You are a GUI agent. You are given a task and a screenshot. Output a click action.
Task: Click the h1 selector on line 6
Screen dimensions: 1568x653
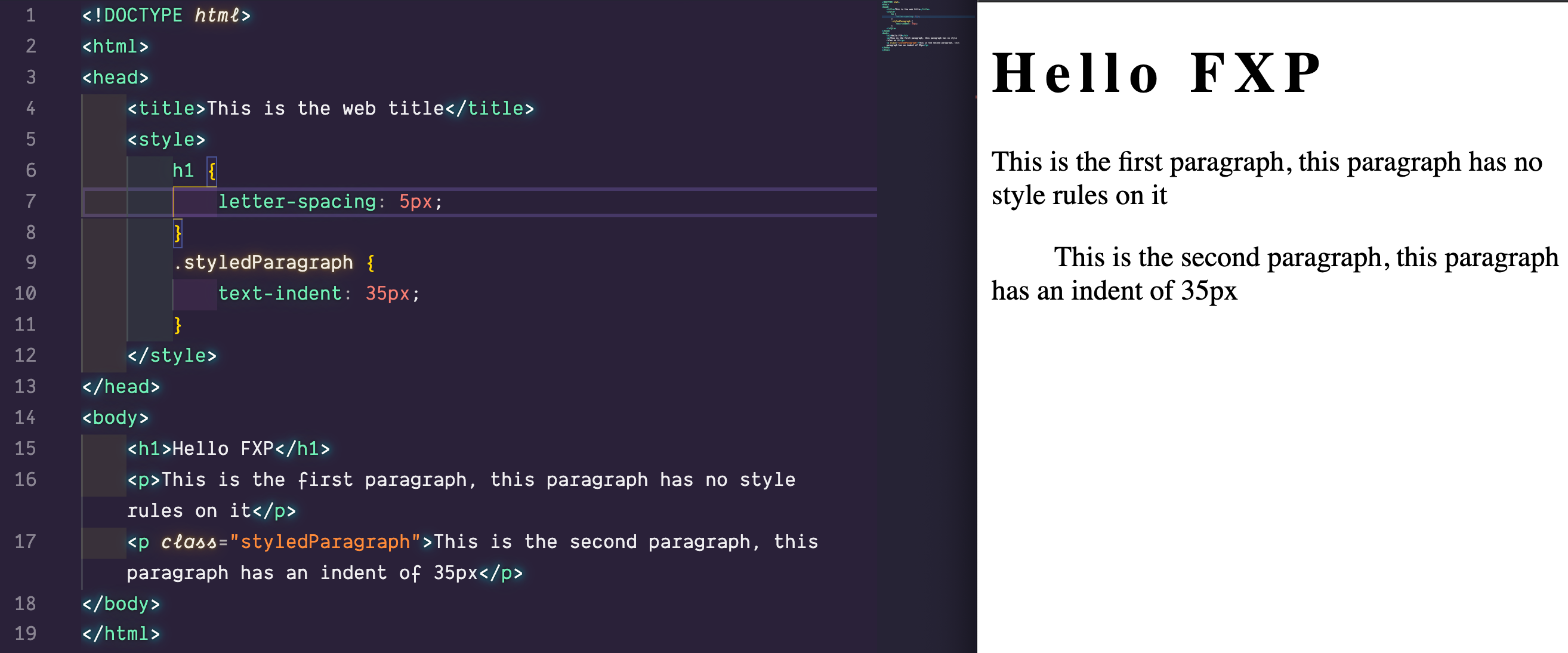tap(183, 170)
